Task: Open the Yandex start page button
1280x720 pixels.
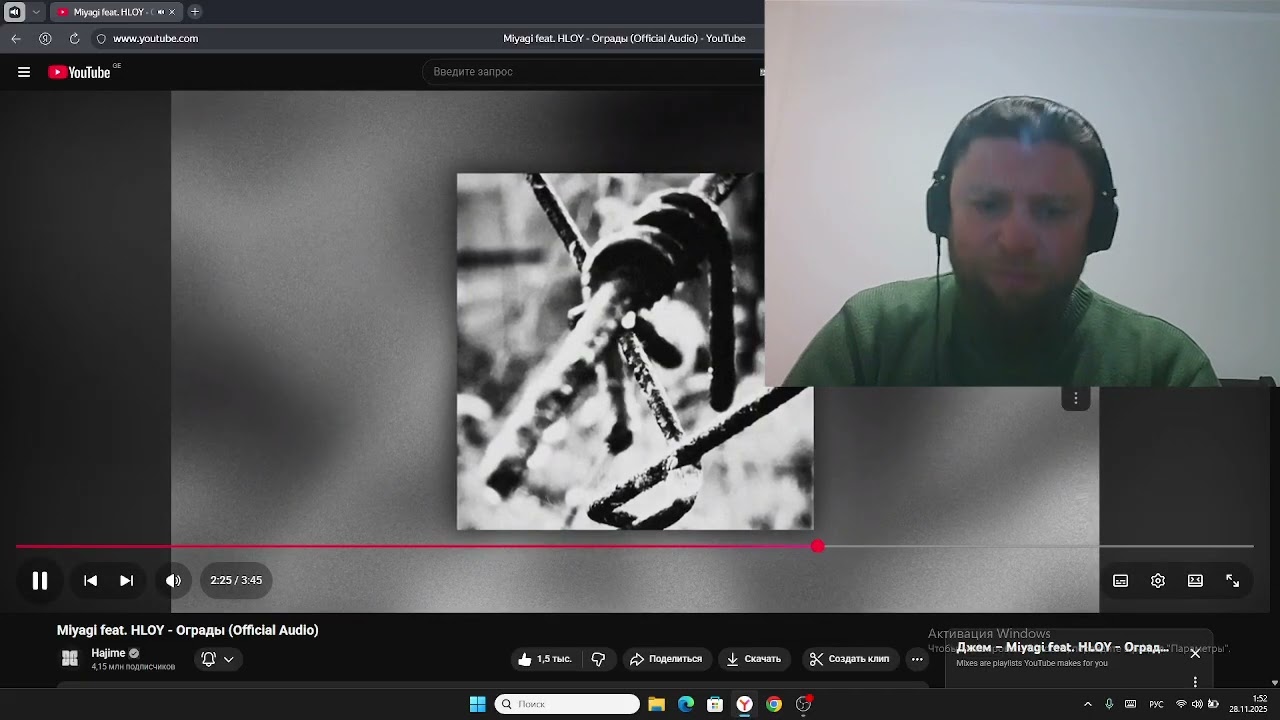Action: (x=45, y=39)
